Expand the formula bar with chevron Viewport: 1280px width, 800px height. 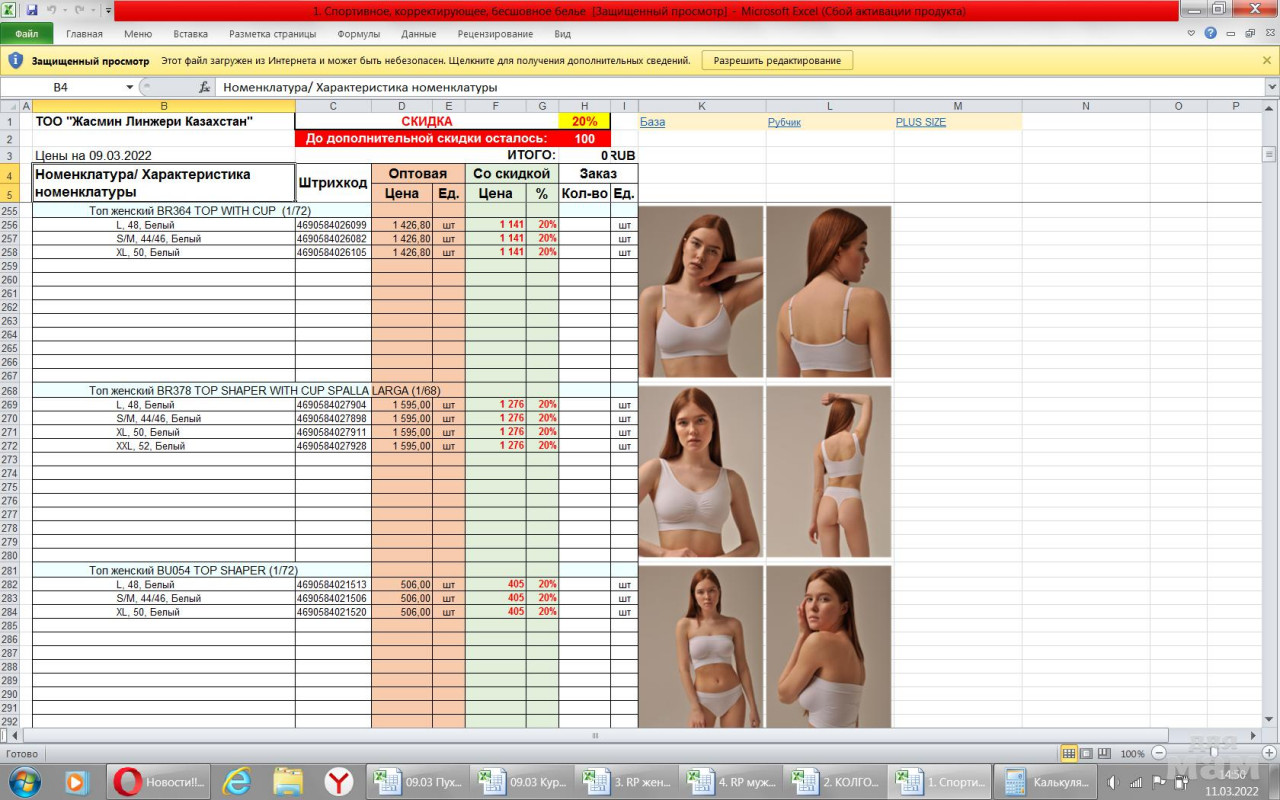tap(1271, 87)
